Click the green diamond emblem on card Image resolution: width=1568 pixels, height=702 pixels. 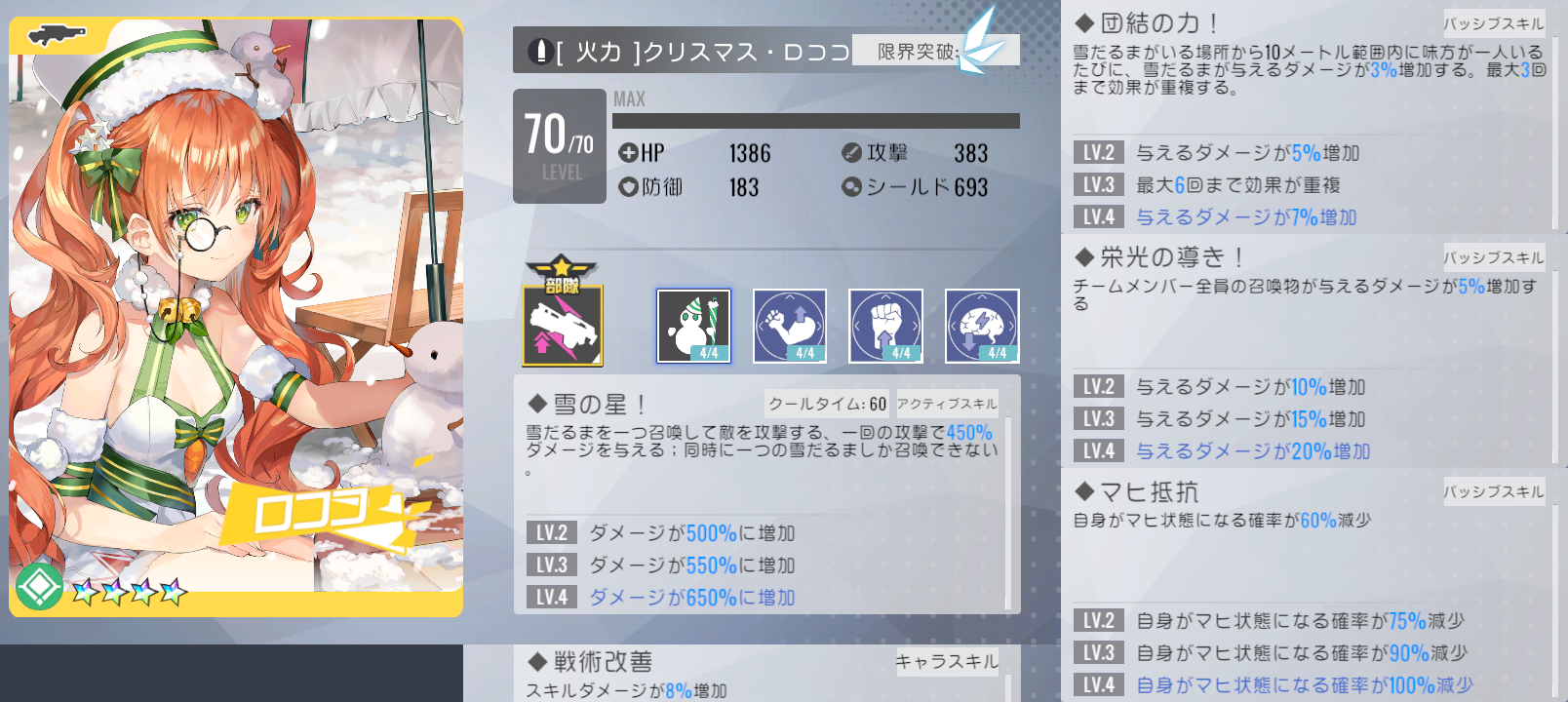(x=40, y=587)
